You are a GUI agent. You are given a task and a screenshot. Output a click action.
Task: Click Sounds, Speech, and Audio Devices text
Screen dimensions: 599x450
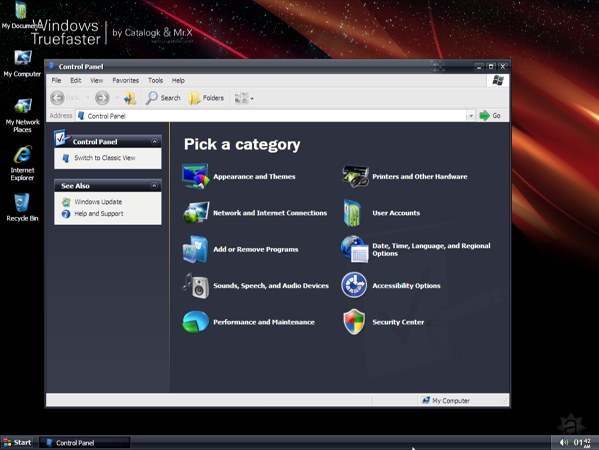coord(271,285)
